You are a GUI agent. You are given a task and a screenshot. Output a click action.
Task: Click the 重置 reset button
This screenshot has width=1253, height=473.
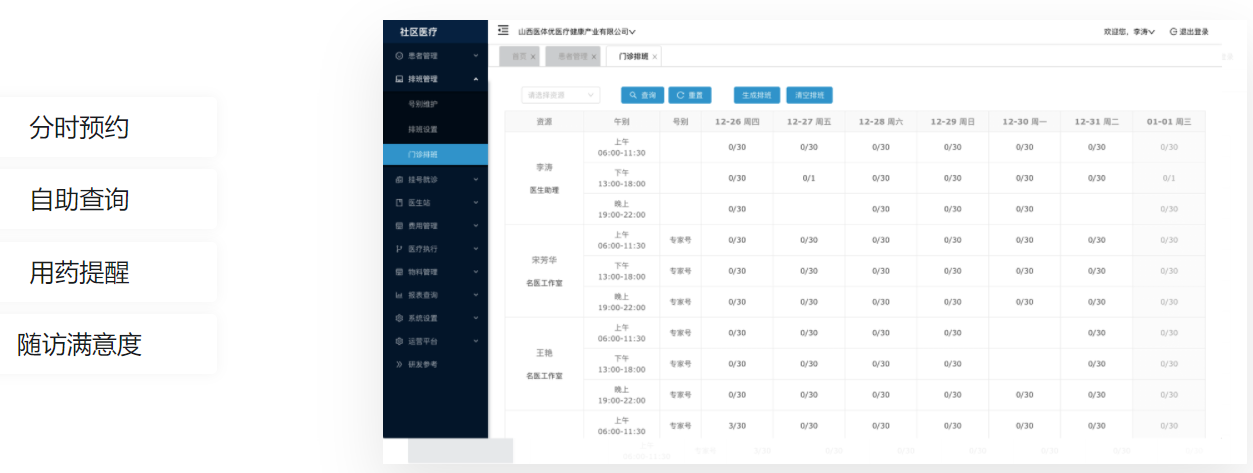pyautogui.click(x=690, y=95)
